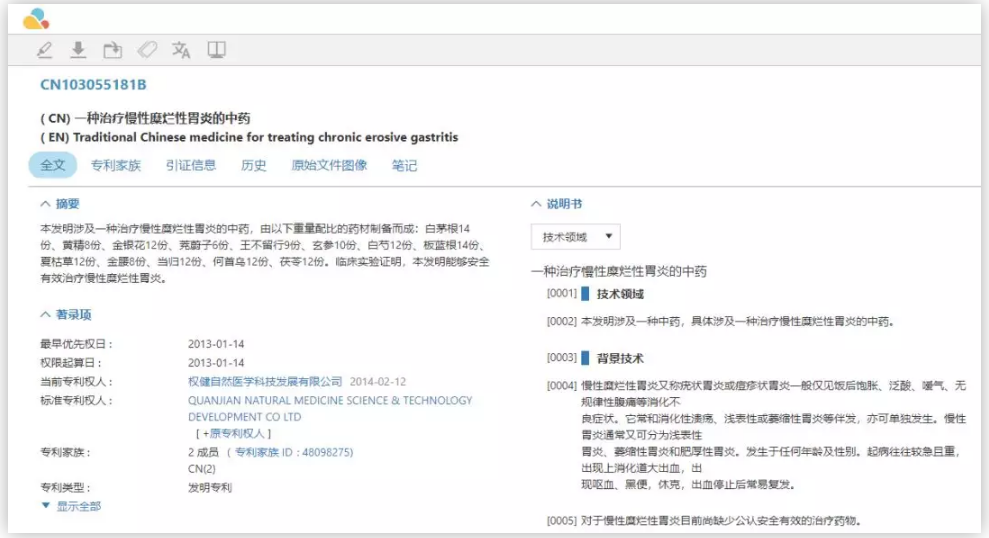
Task: Open the 技术领域 dropdown
Action: click(575, 237)
